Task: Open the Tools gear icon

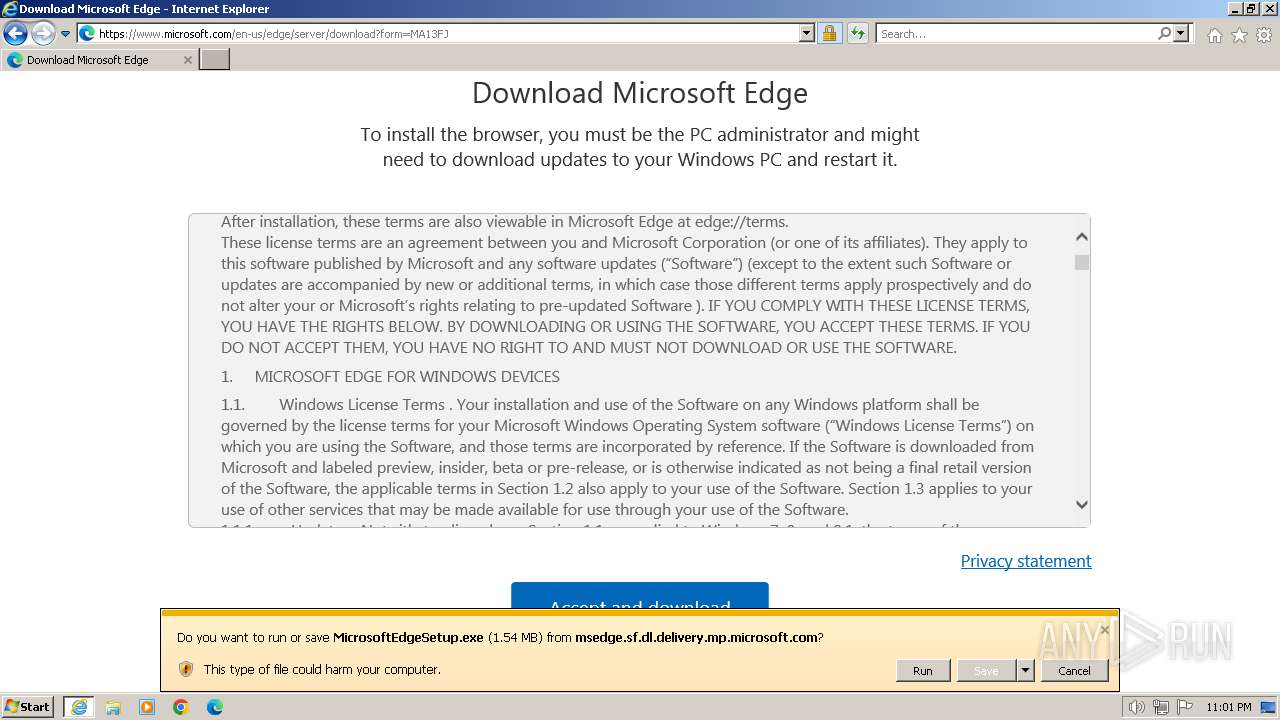Action: 1264,35
